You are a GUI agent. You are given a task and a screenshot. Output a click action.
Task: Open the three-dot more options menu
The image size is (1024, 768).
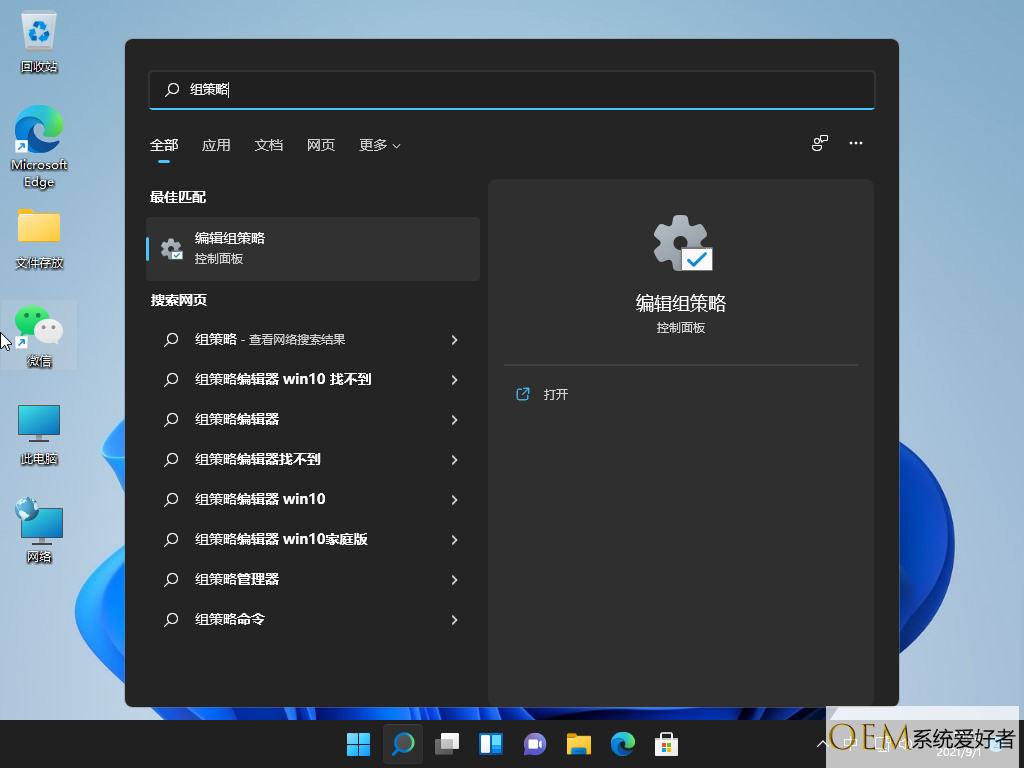coord(856,144)
